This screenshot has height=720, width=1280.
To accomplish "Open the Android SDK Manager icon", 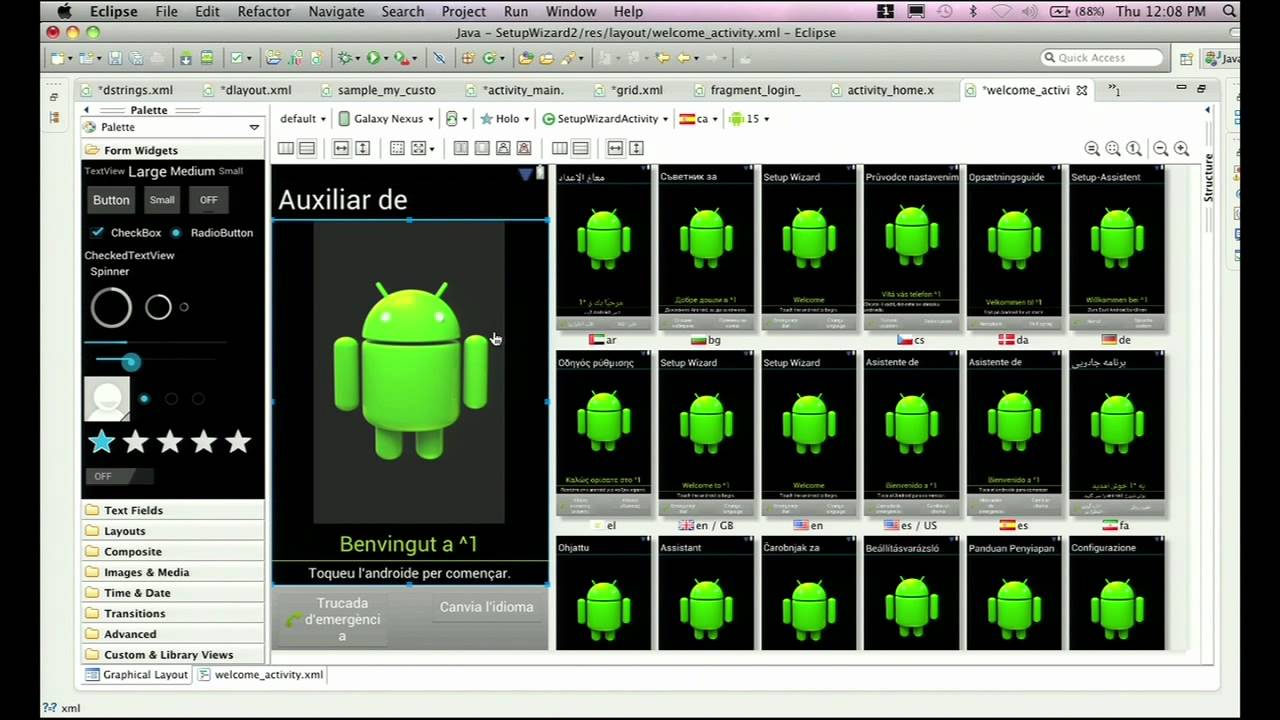I will pyautogui.click(x=185, y=58).
